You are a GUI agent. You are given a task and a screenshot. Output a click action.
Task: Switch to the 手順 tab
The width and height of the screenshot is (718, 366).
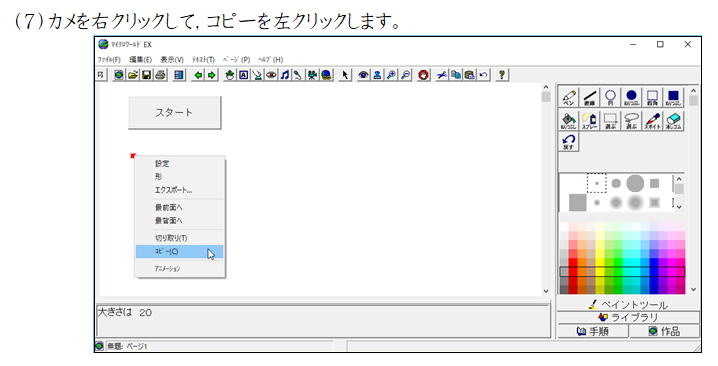coord(593,331)
